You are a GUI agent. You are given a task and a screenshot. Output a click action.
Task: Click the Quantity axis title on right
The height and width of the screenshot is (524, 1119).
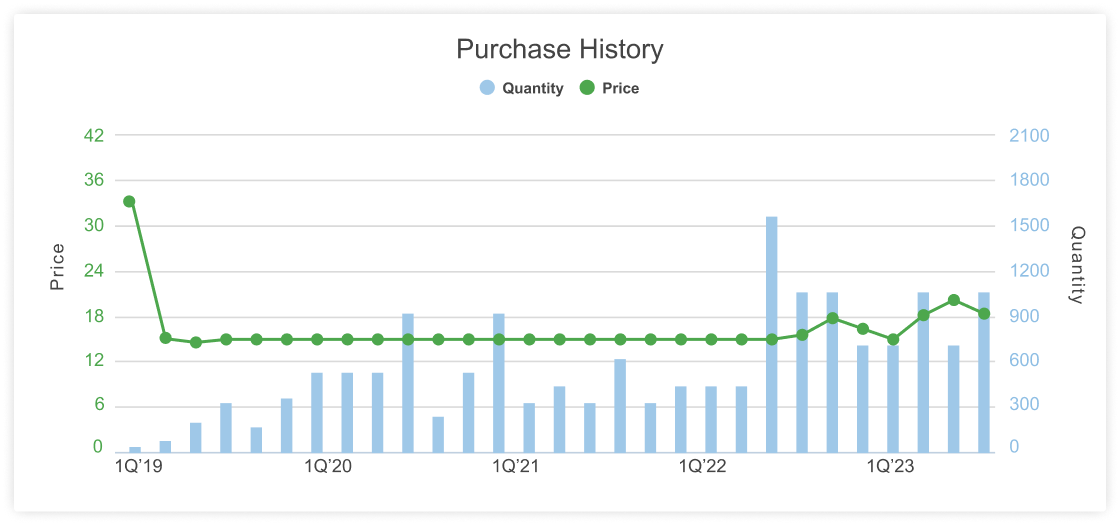click(x=1077, y=265)
